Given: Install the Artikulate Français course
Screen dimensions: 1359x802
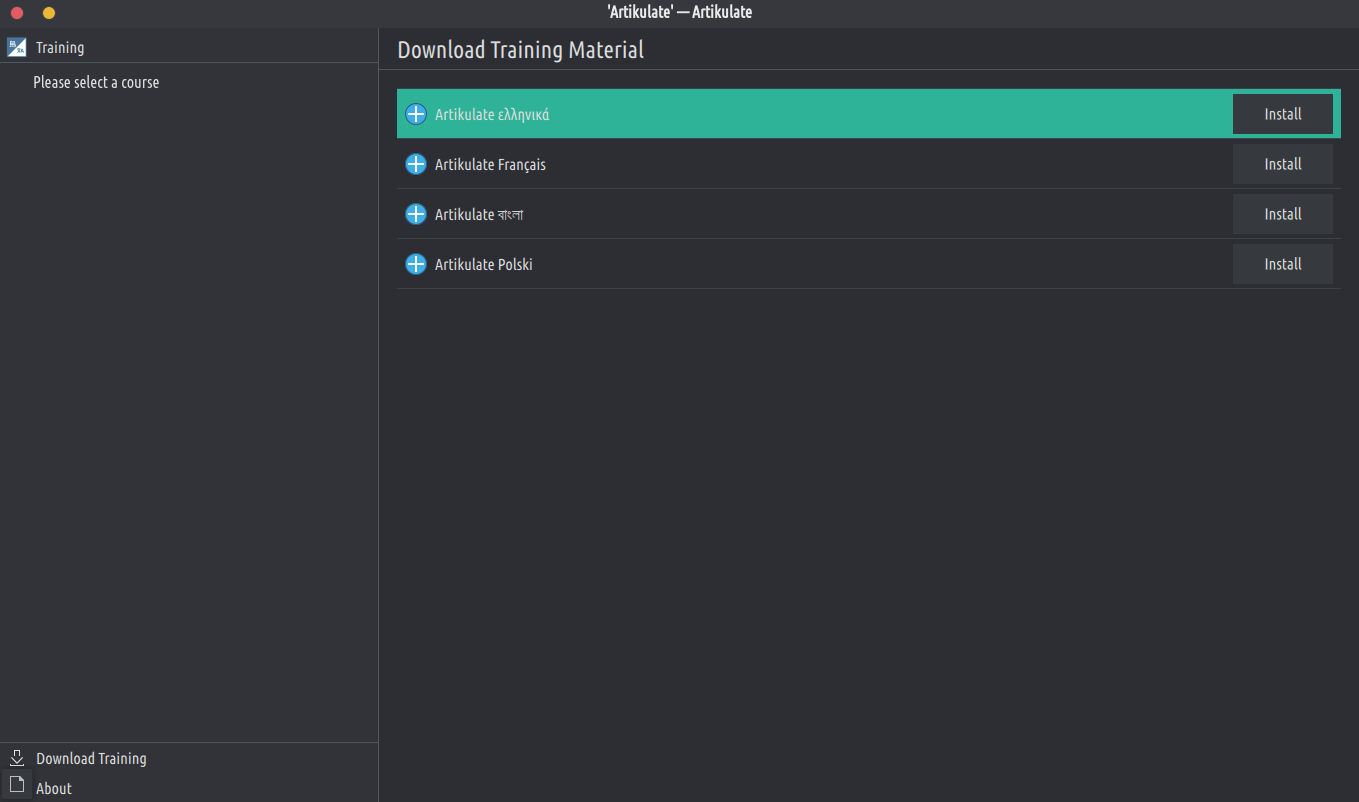Looking at the screenshot, I should (x=1283, y=164).
